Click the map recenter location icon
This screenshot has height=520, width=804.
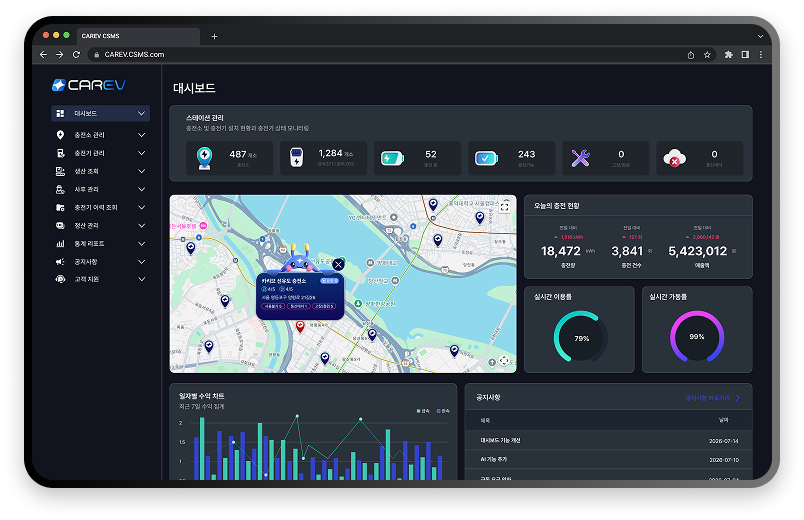pos(504,361)
